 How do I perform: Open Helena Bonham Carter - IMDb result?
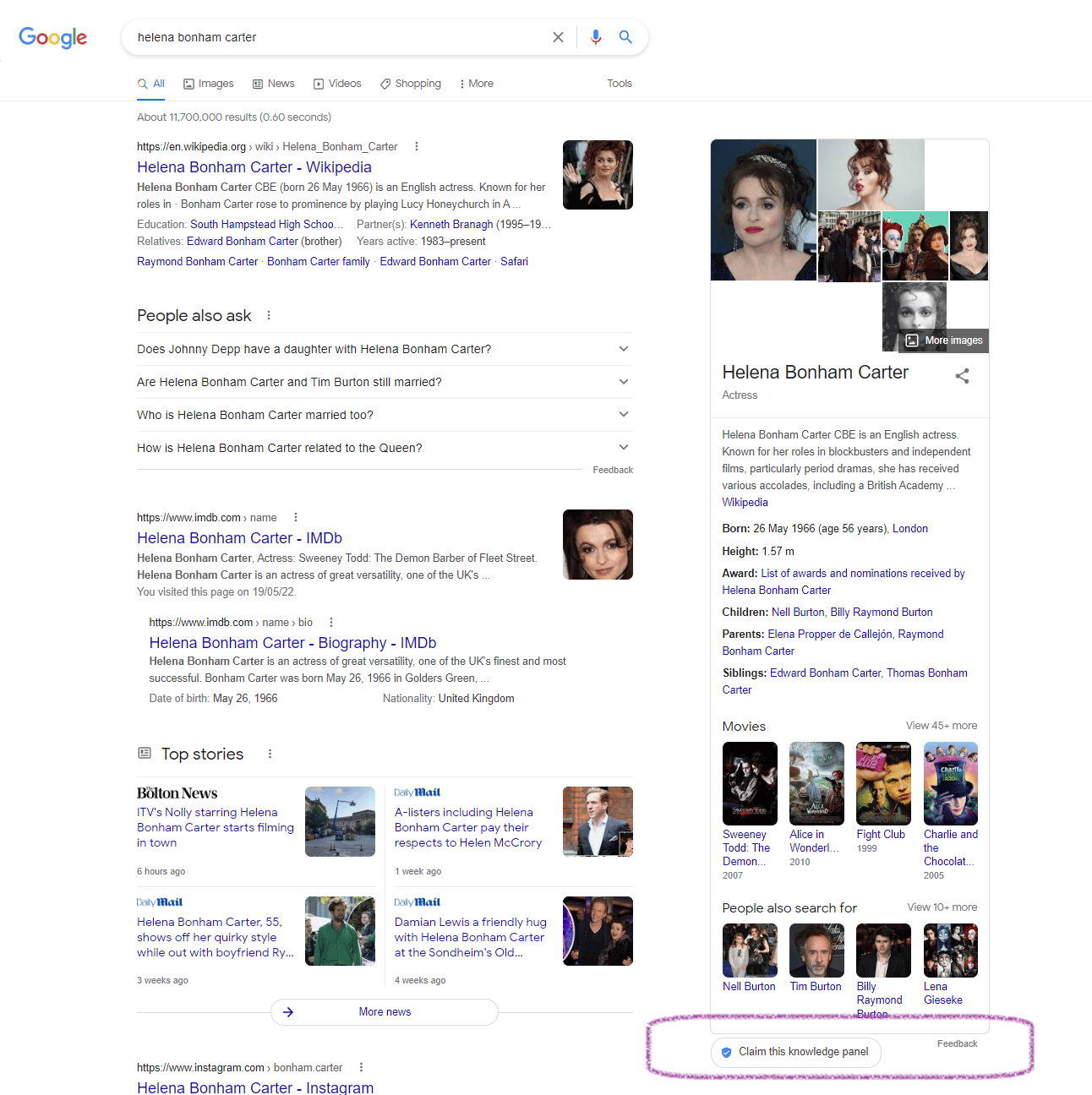pos(239,538)
